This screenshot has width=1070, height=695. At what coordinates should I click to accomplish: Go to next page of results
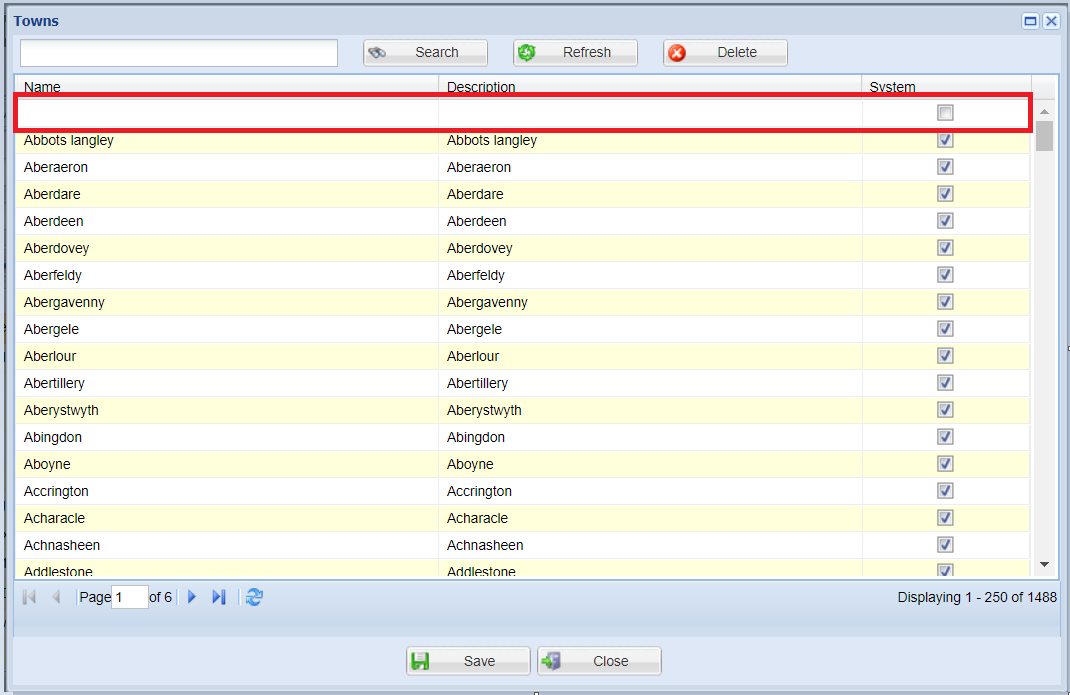pyautogui.click(x=192, y=597)
